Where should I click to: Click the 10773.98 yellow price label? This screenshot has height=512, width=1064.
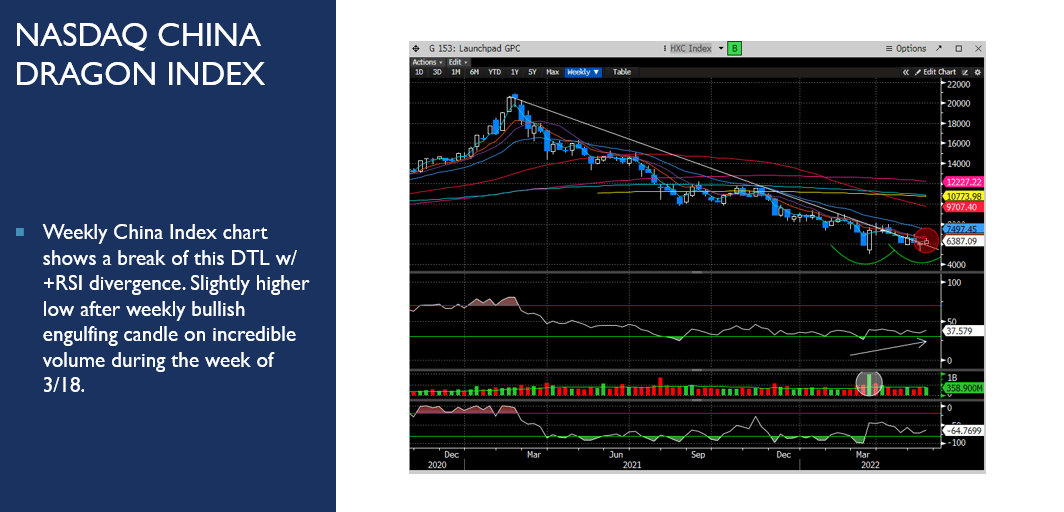(964, 196)
